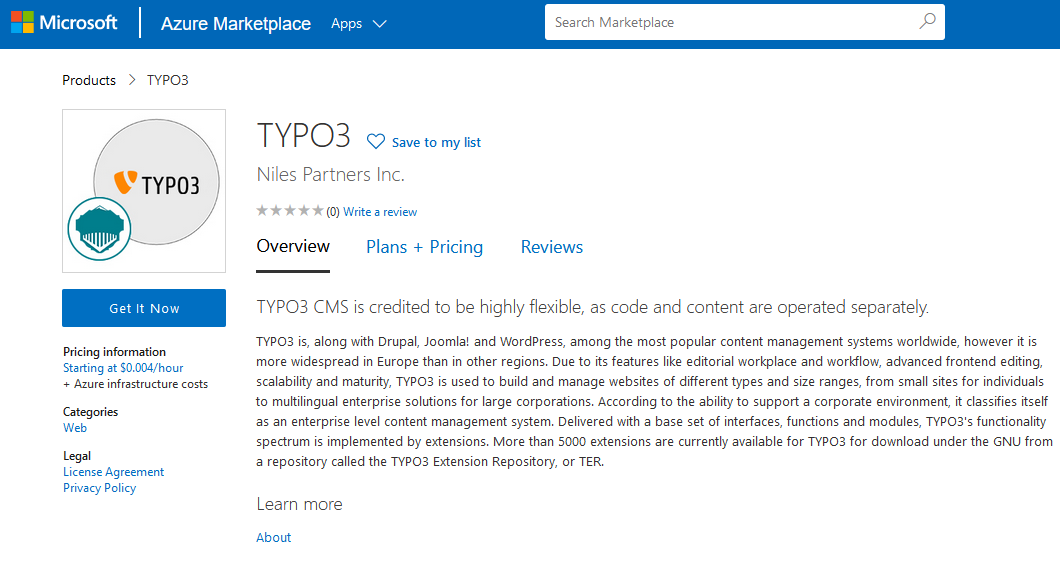Image resolution: width=1060 pixels, height=578 pixels.
Task: View the License Agreement
Action: point(113,472)
